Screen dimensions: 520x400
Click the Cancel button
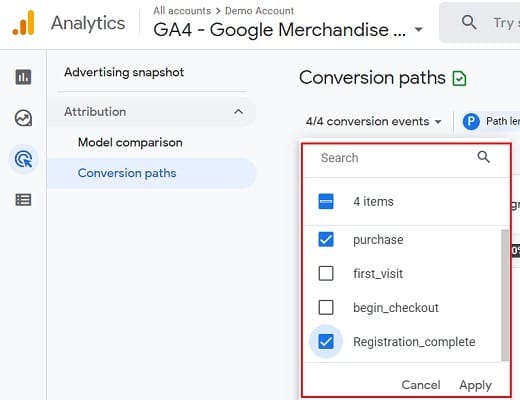click(421, 385)
